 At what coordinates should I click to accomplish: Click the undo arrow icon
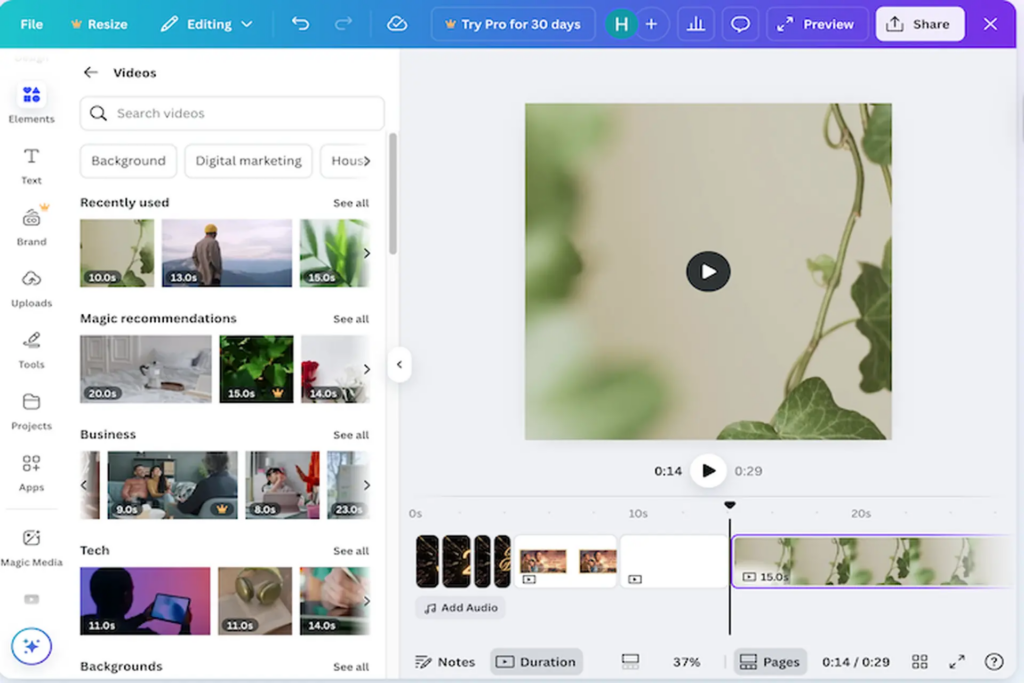(x=300, y=24)
